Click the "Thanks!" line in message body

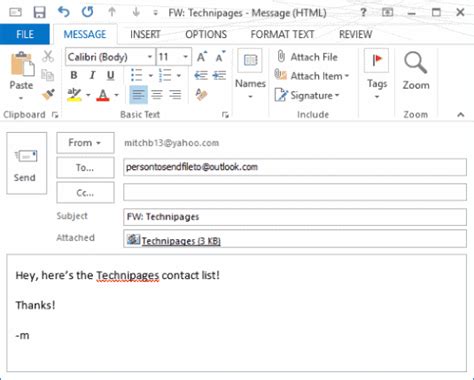(x=35, y=305)
